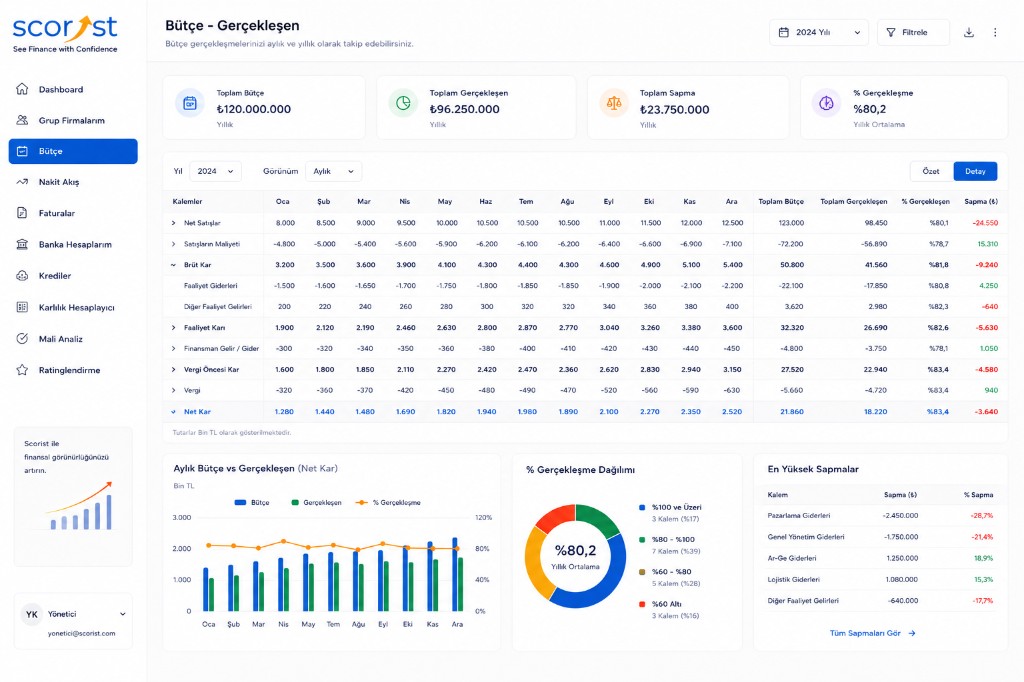Open Nakit Akış via its chart icon
This screenshot has width=1024, height=682.
(22, 182)
